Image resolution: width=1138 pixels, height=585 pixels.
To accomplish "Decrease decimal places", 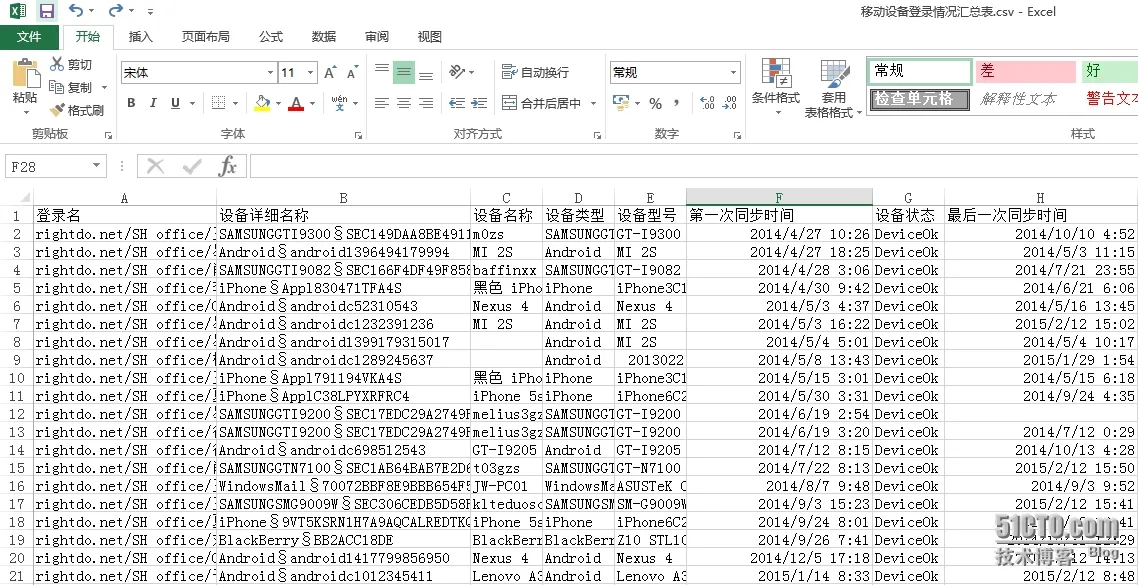I will pyautogui.click(x=730, y=104).
